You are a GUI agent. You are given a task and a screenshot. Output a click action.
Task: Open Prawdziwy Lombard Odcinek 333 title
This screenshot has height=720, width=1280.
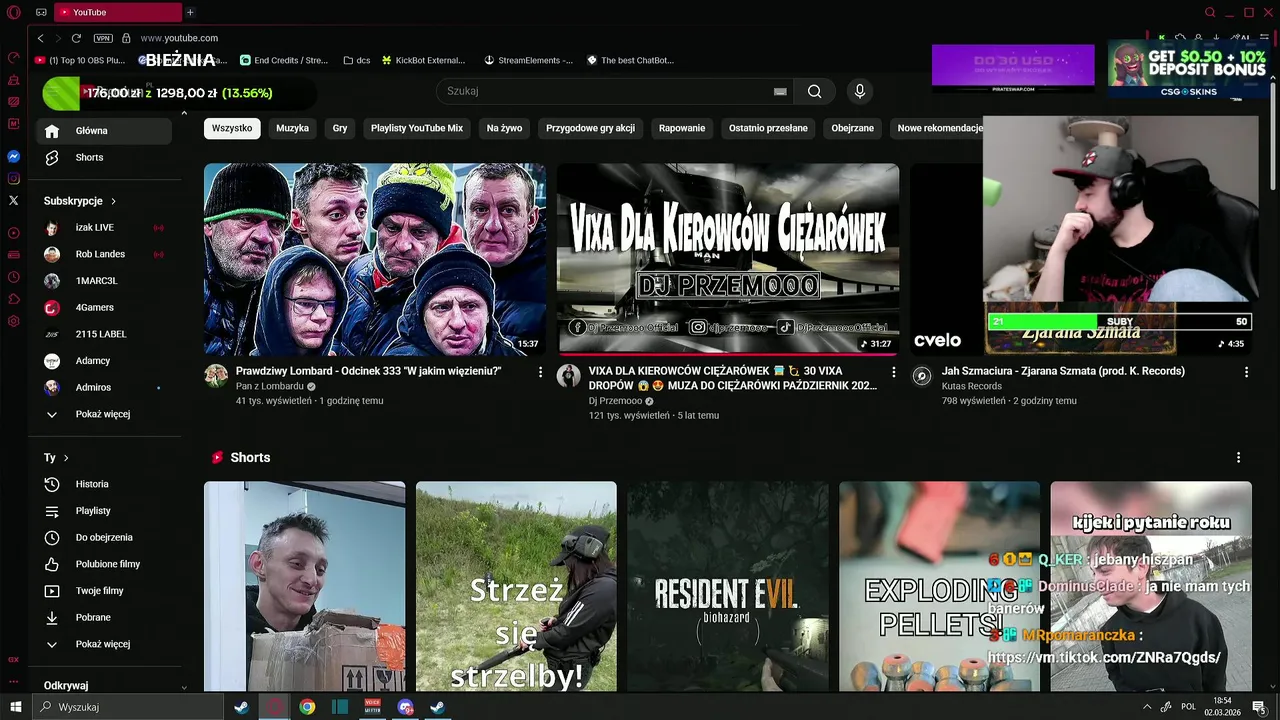368,371
